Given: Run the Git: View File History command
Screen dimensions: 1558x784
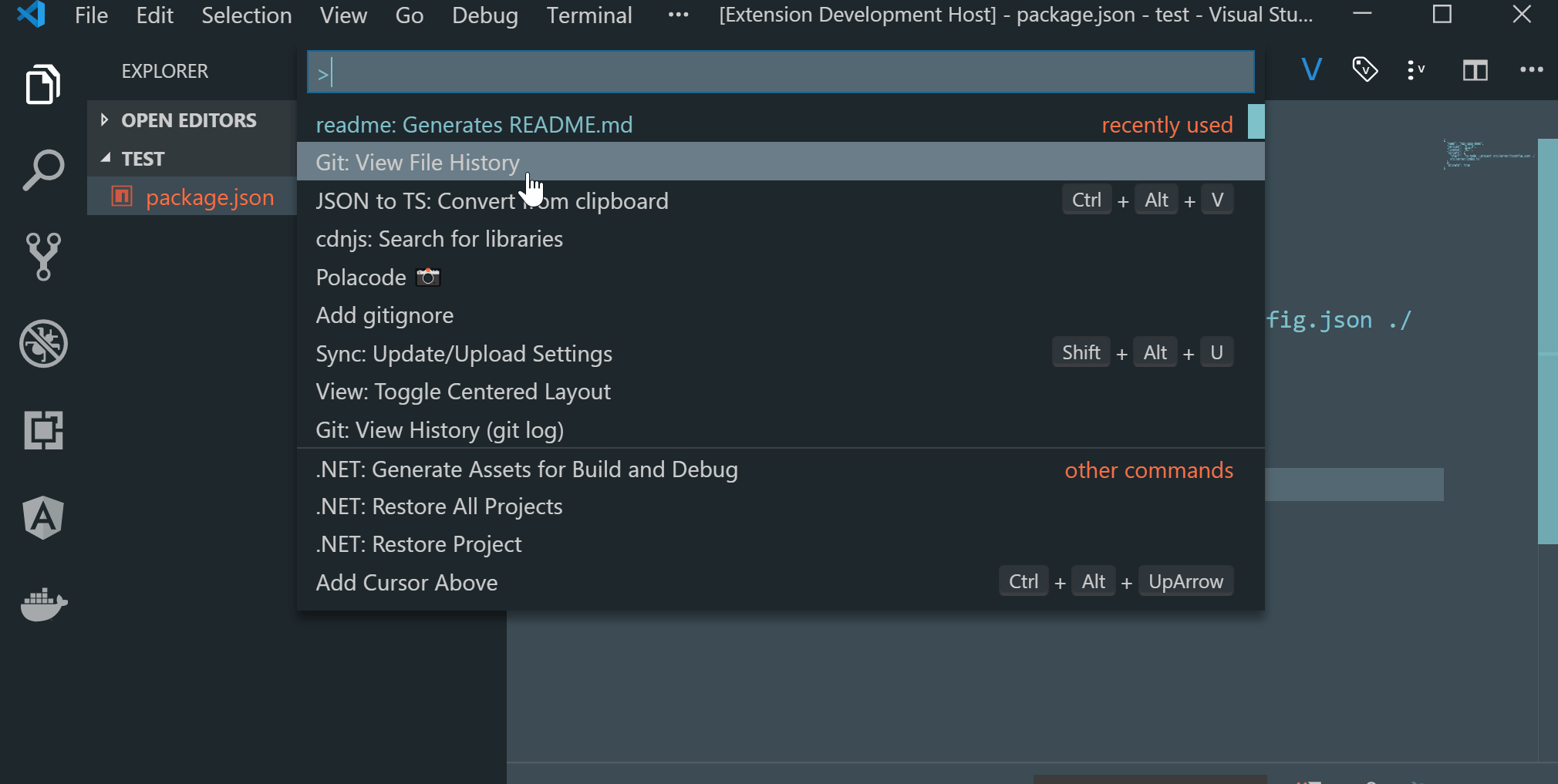Looking at the screenshot, I should click(418, 162).
